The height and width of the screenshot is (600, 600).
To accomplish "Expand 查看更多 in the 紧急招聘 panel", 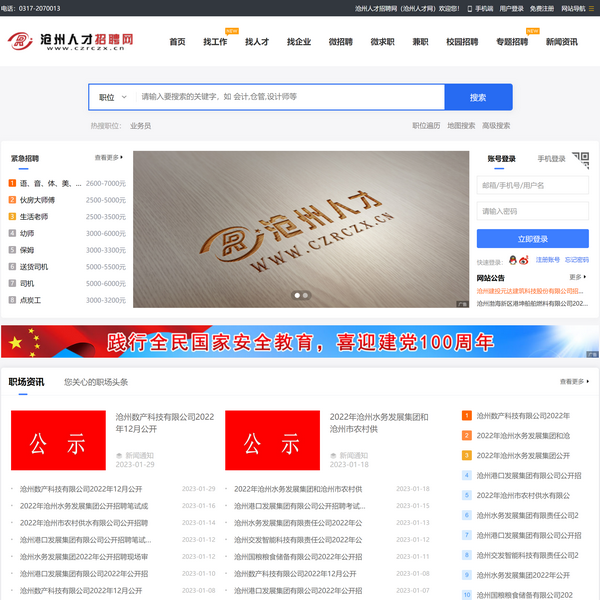I will click(108, 158).
